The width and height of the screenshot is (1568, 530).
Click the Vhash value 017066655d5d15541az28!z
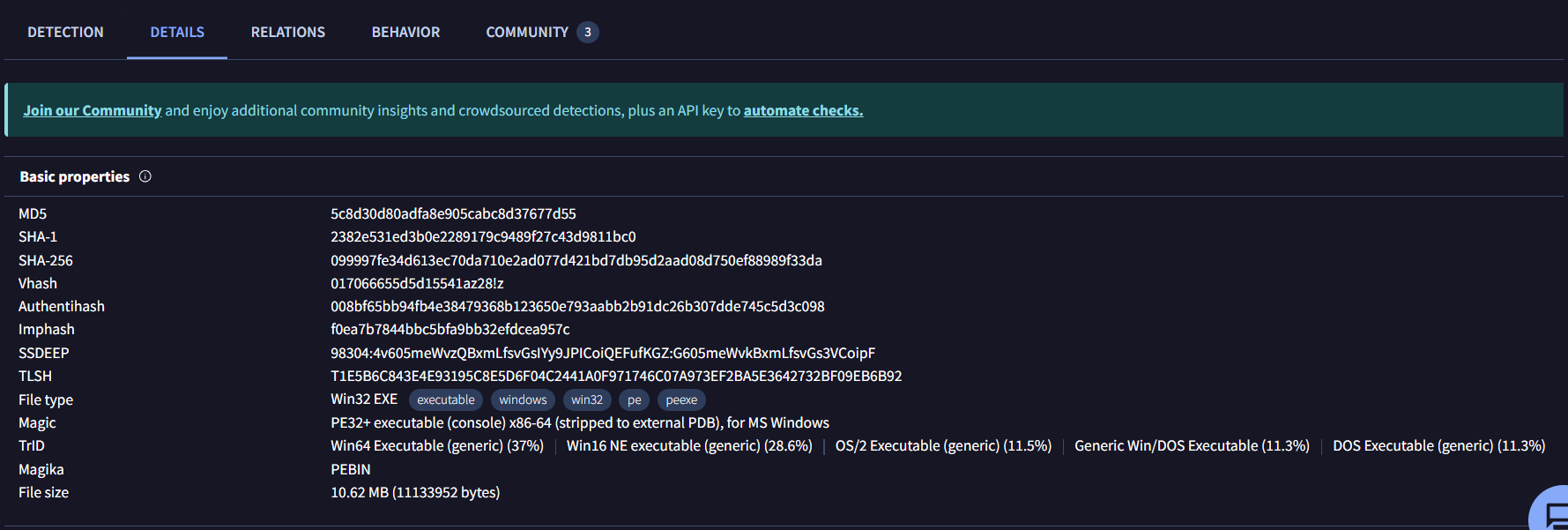click(417, 283)
